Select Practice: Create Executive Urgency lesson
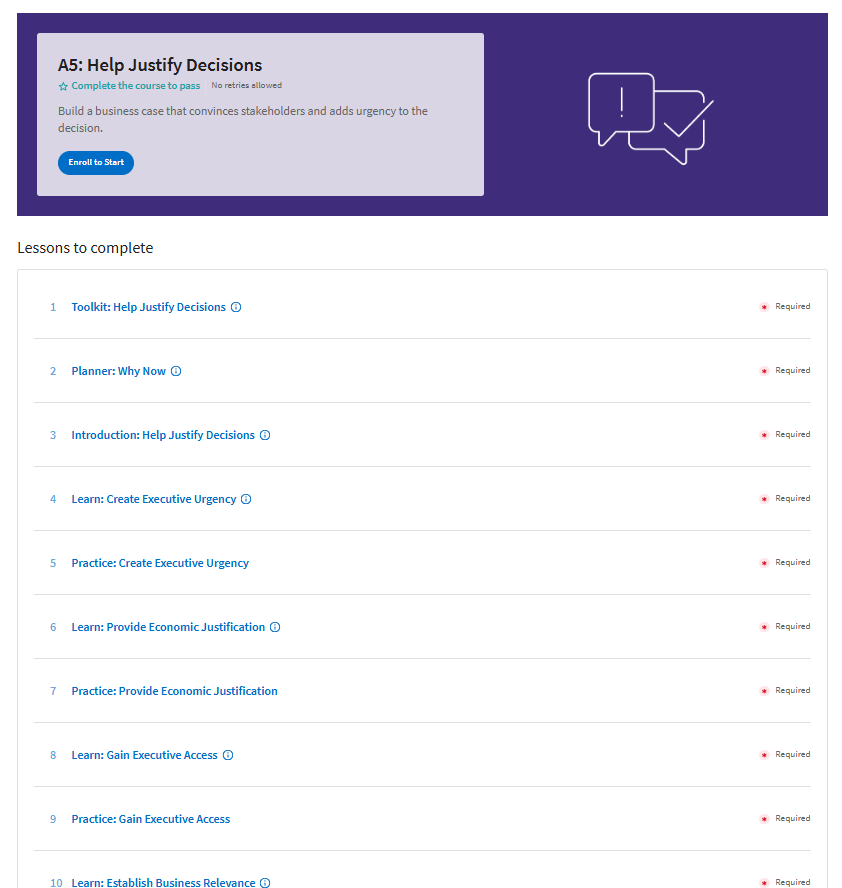 [160, 563]
